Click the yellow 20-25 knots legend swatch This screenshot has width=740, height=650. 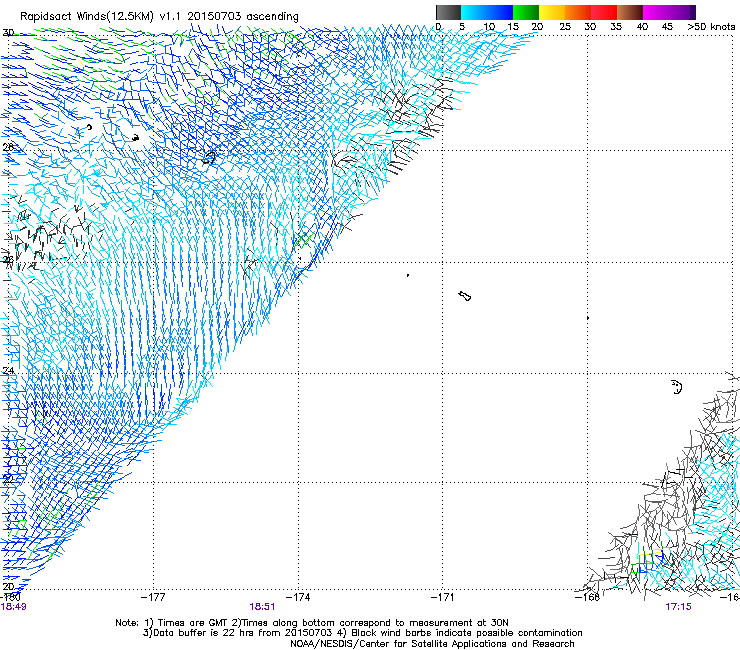552,12
